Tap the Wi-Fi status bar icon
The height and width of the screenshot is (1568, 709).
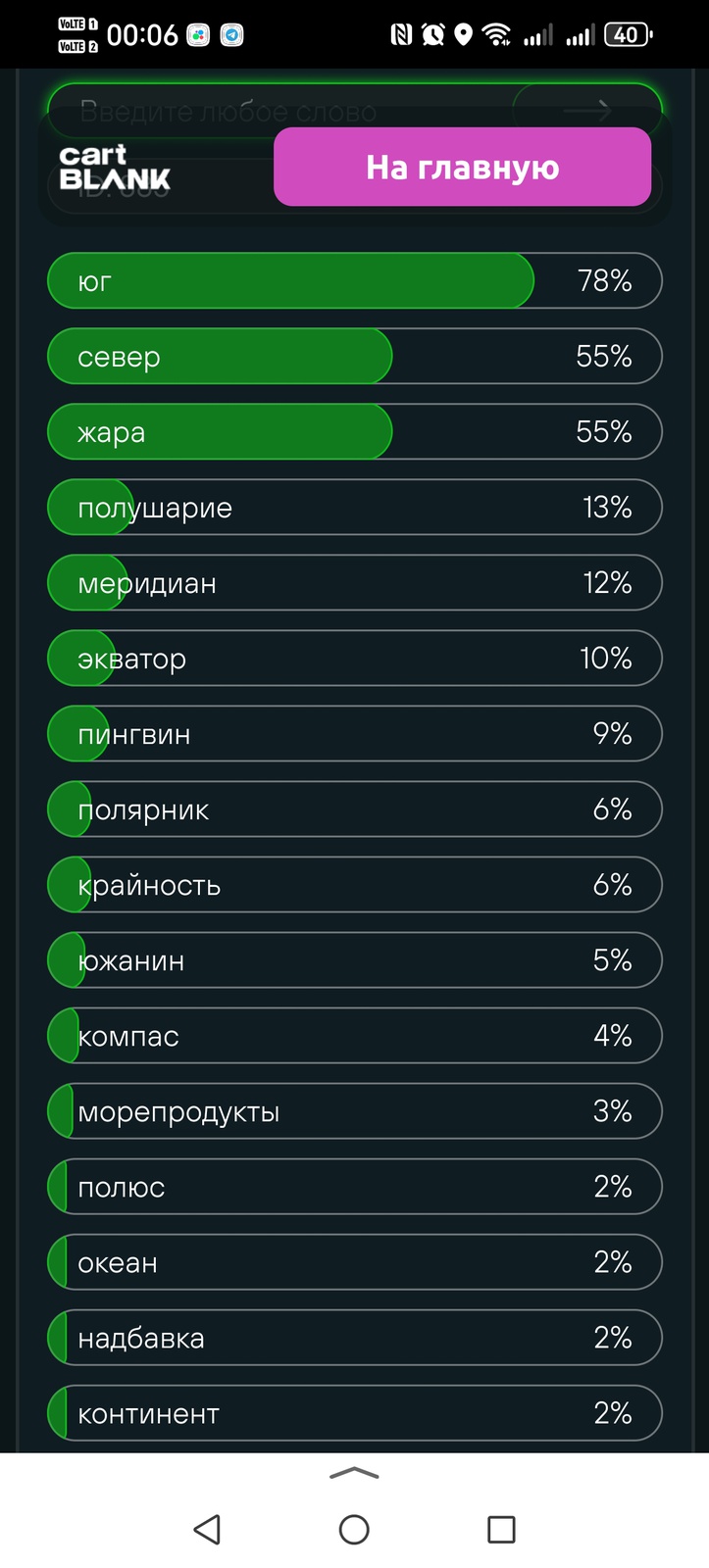[x=497, y=35]
